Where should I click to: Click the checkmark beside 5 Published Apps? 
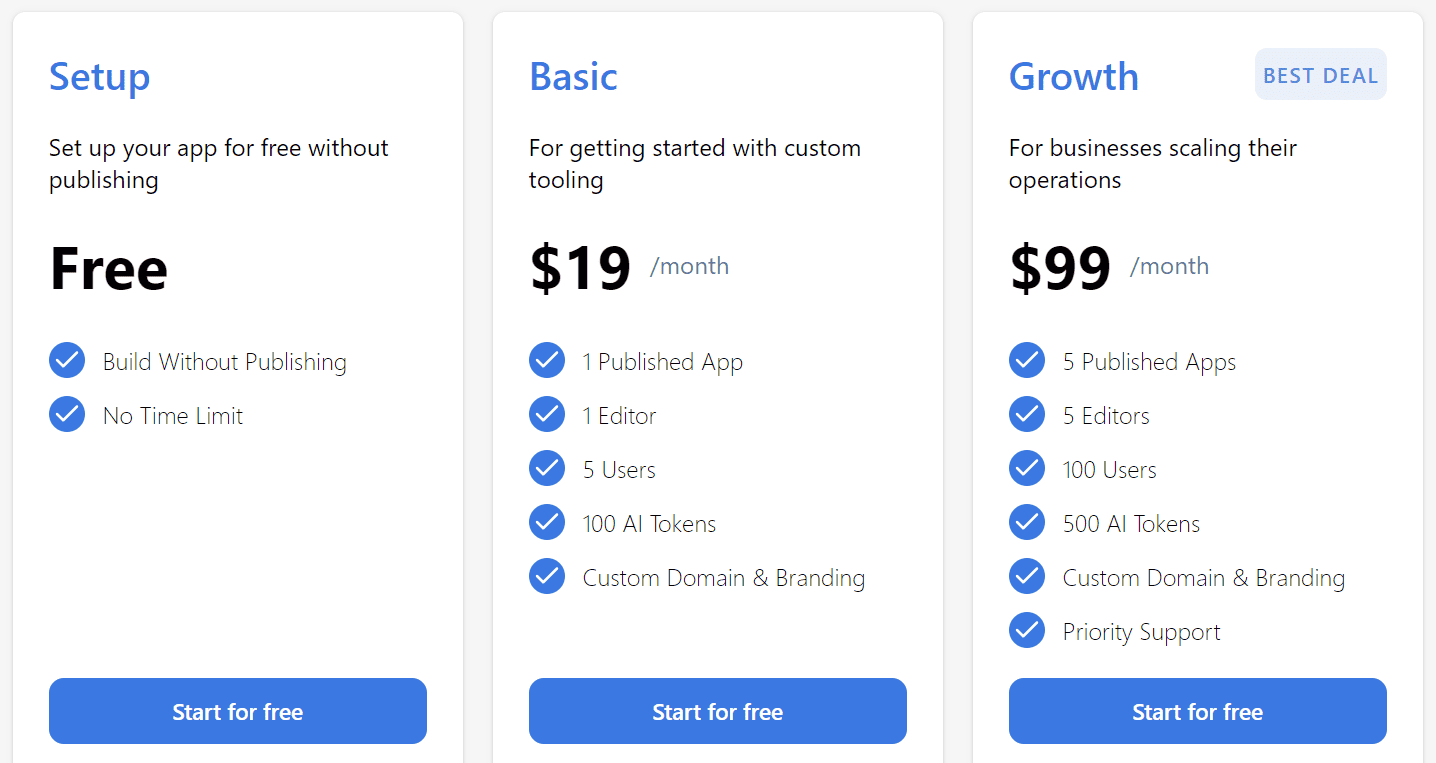click(x=1027, y=360)
